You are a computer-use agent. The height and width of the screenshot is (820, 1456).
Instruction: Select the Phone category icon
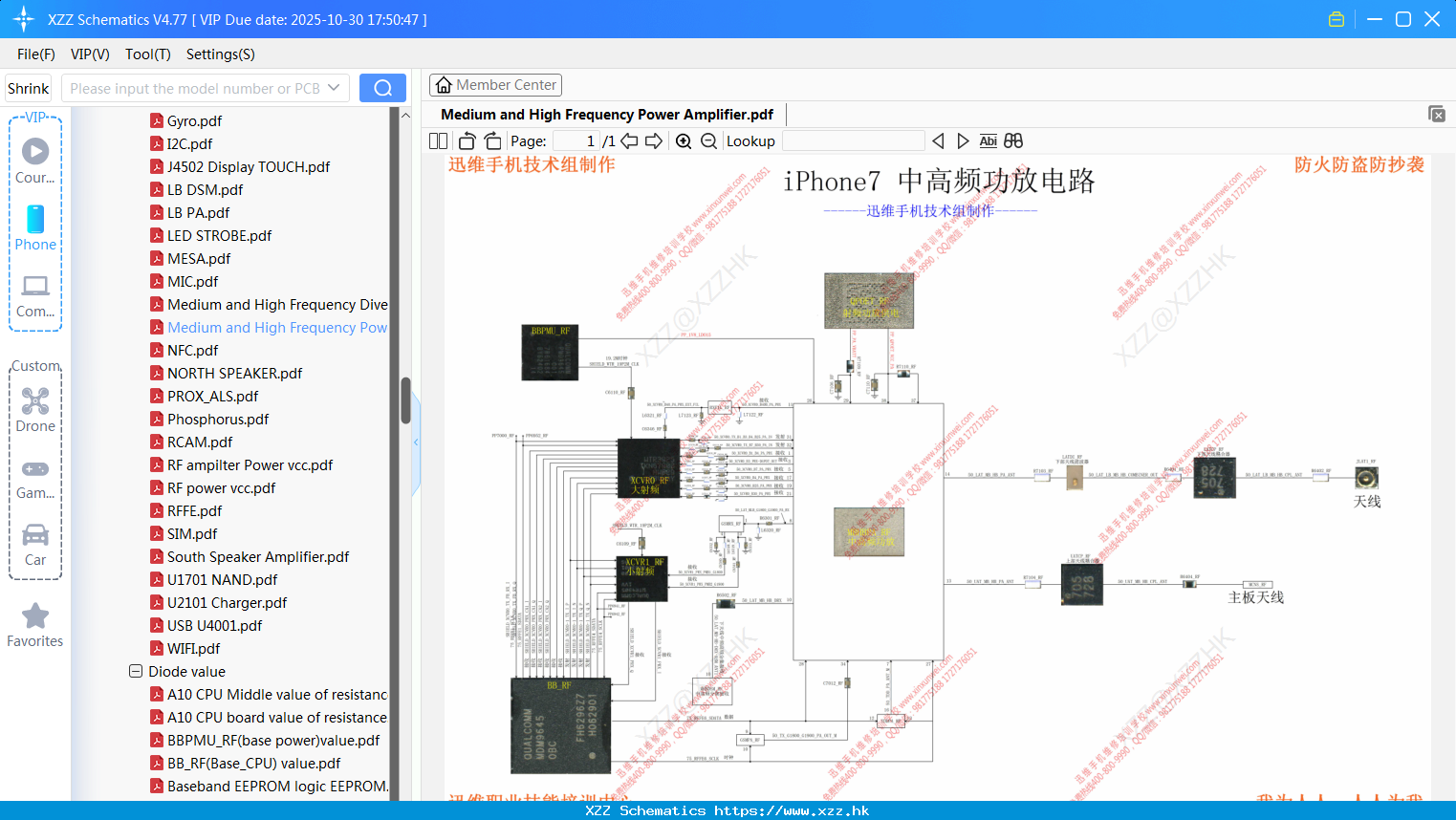click(35, 219)
